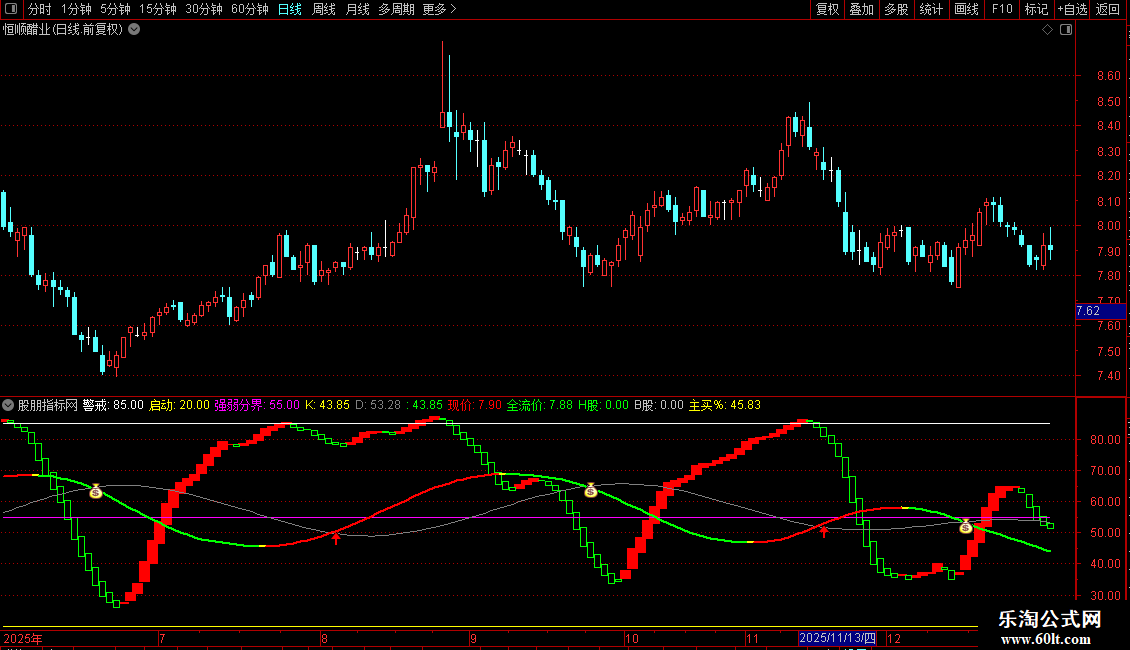Click the diamond icon above the chart
The width and height of the screenshot is (1130, 650).
pos(1048,30)
